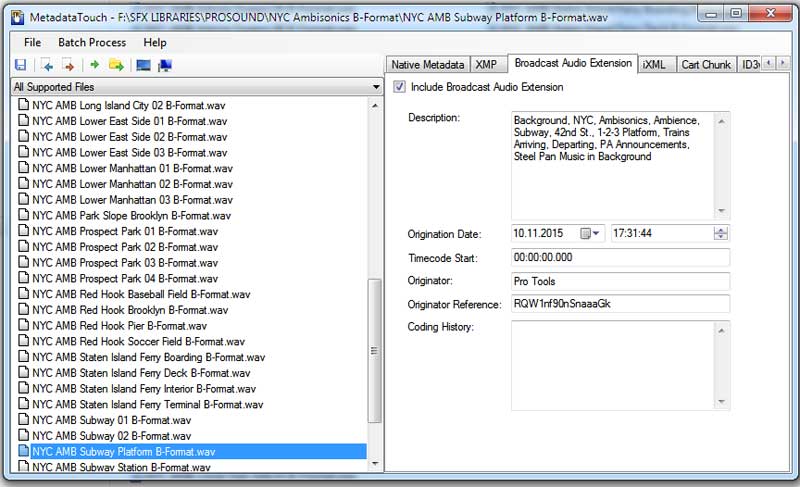Select NYC AMB Staten Island Ferry Terminal B-Format.wav
This screenshot has width=800, height=487.
[147, 404]
